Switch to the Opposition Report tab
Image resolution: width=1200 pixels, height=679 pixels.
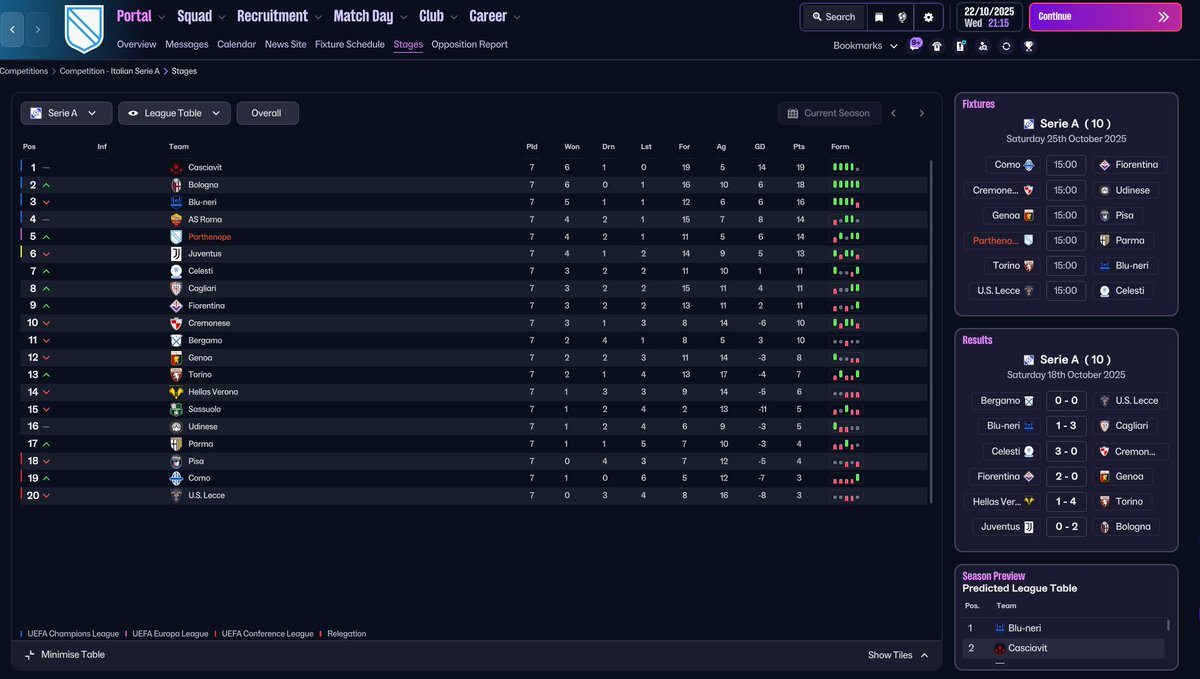(470, 44)
